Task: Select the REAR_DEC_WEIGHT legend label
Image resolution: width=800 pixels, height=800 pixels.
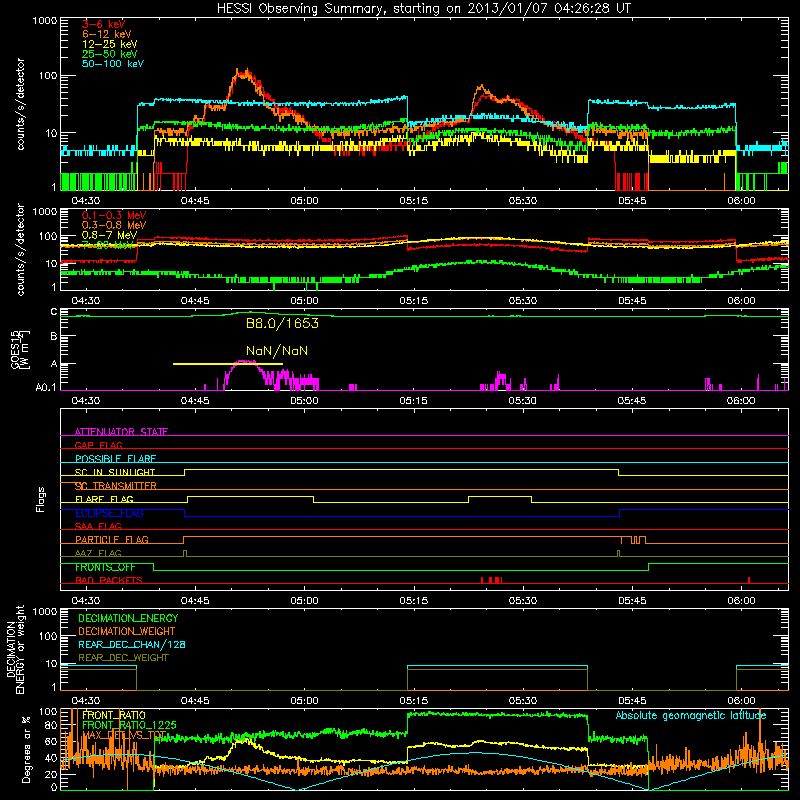Action: pos(123,658)
